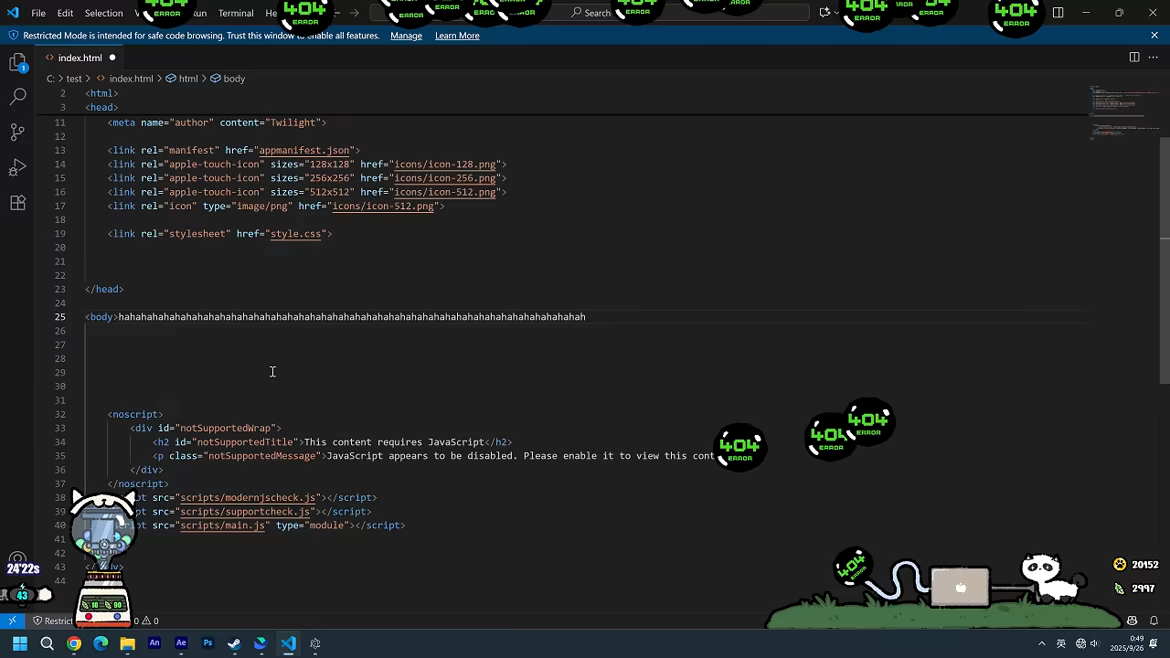
Task: Open the Source Control view
Action: [18, 132]
